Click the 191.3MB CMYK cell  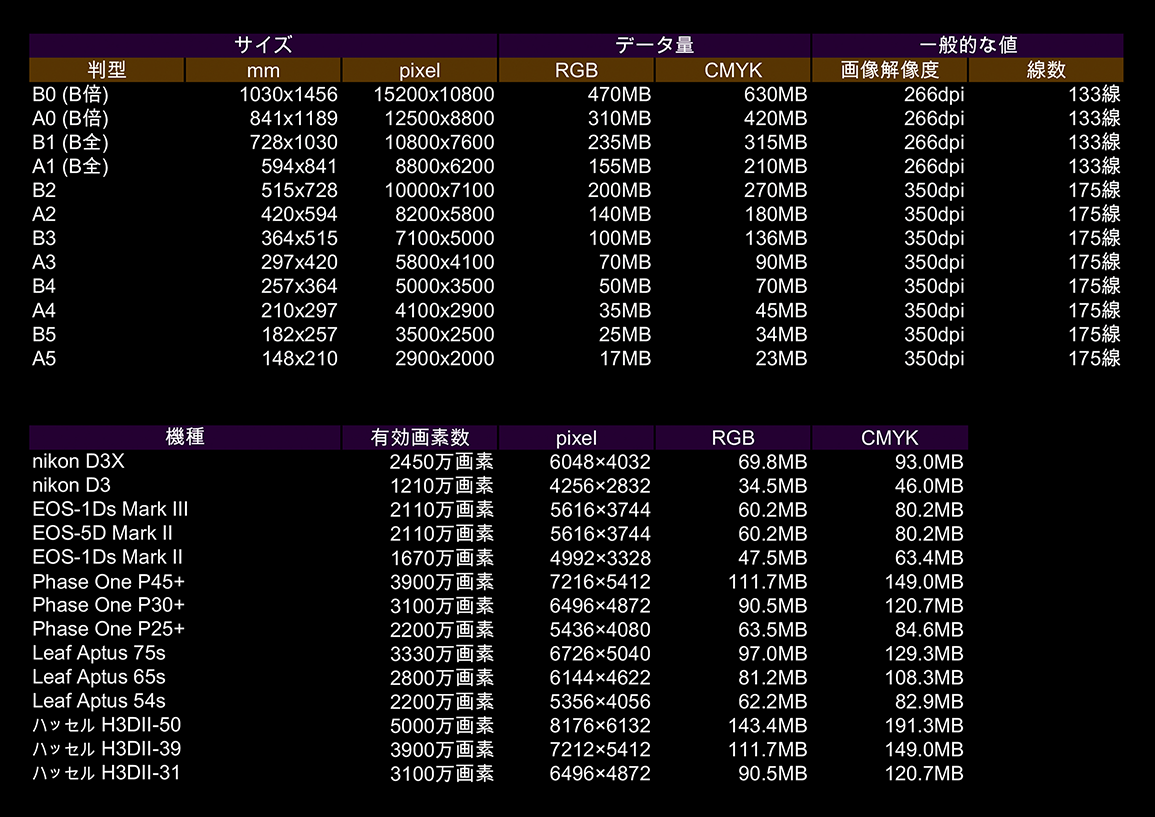(x=924, y=726)
